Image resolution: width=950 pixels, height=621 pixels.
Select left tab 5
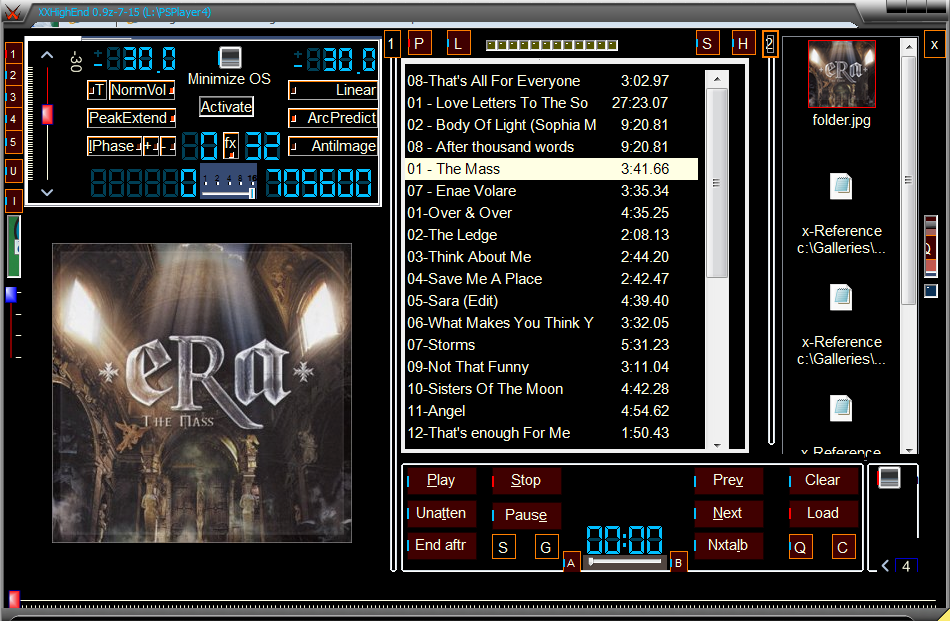tap(13, 142)
